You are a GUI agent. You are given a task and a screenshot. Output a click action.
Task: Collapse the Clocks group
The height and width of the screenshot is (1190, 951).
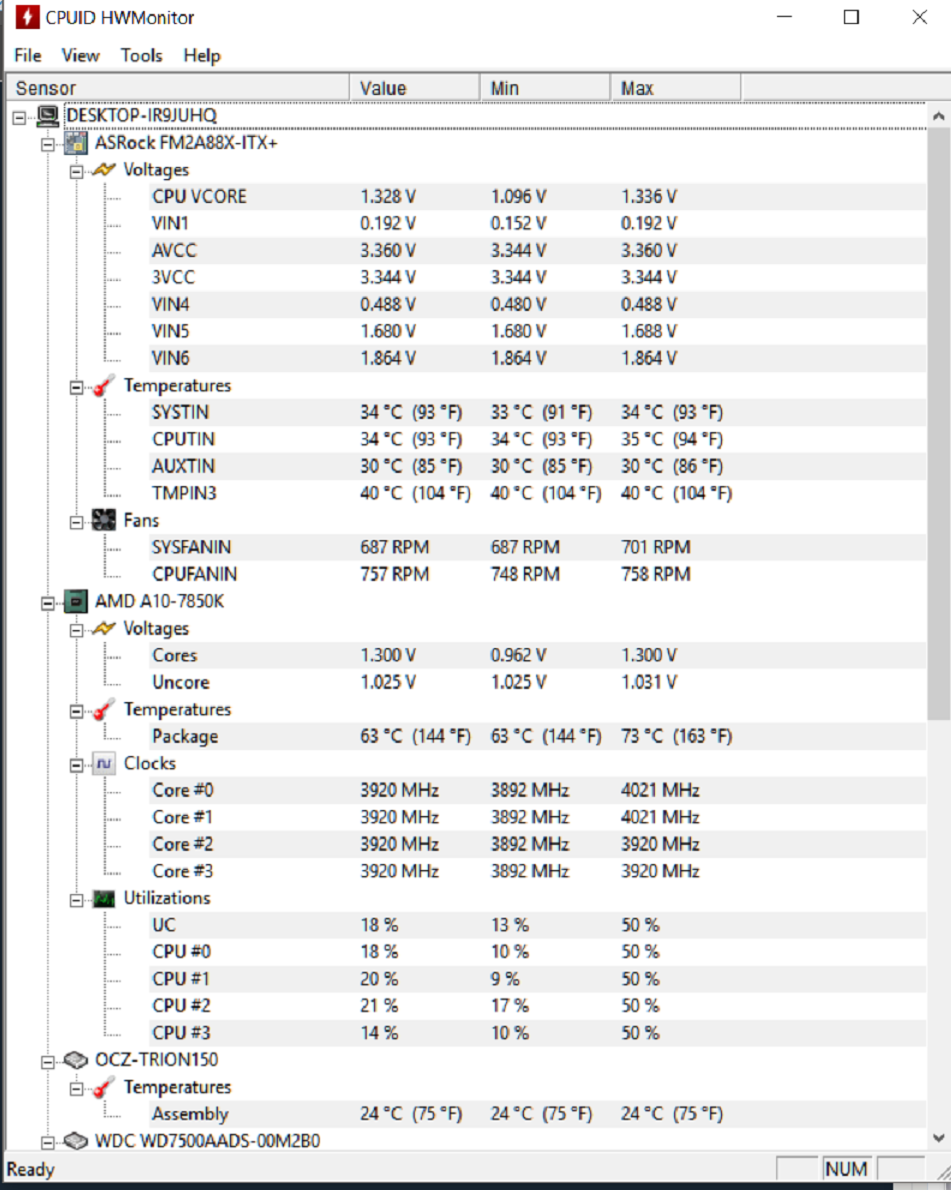click(x=76, y=765)
